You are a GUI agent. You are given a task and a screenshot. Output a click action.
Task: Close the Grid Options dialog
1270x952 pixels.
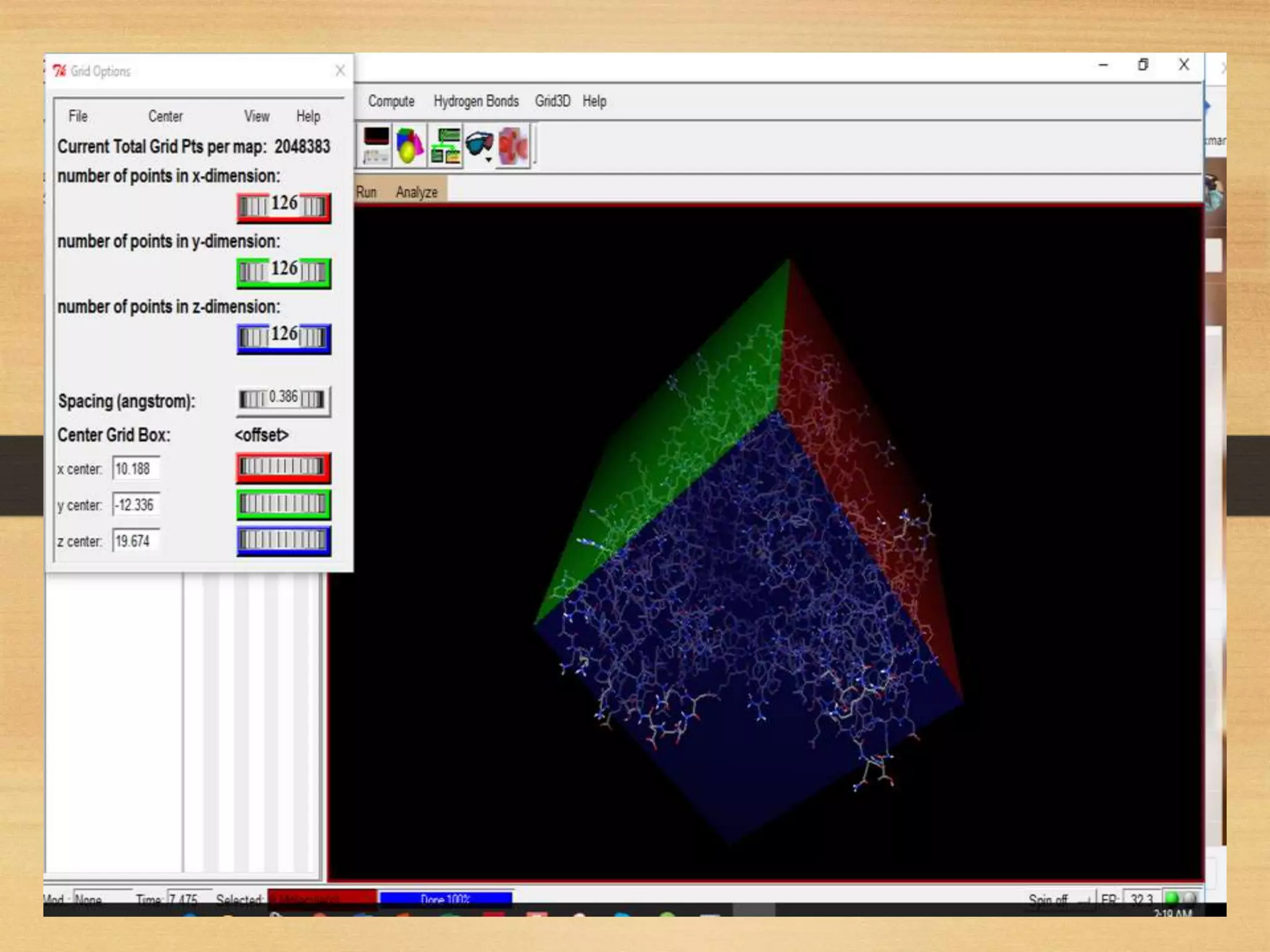point(340,71)
